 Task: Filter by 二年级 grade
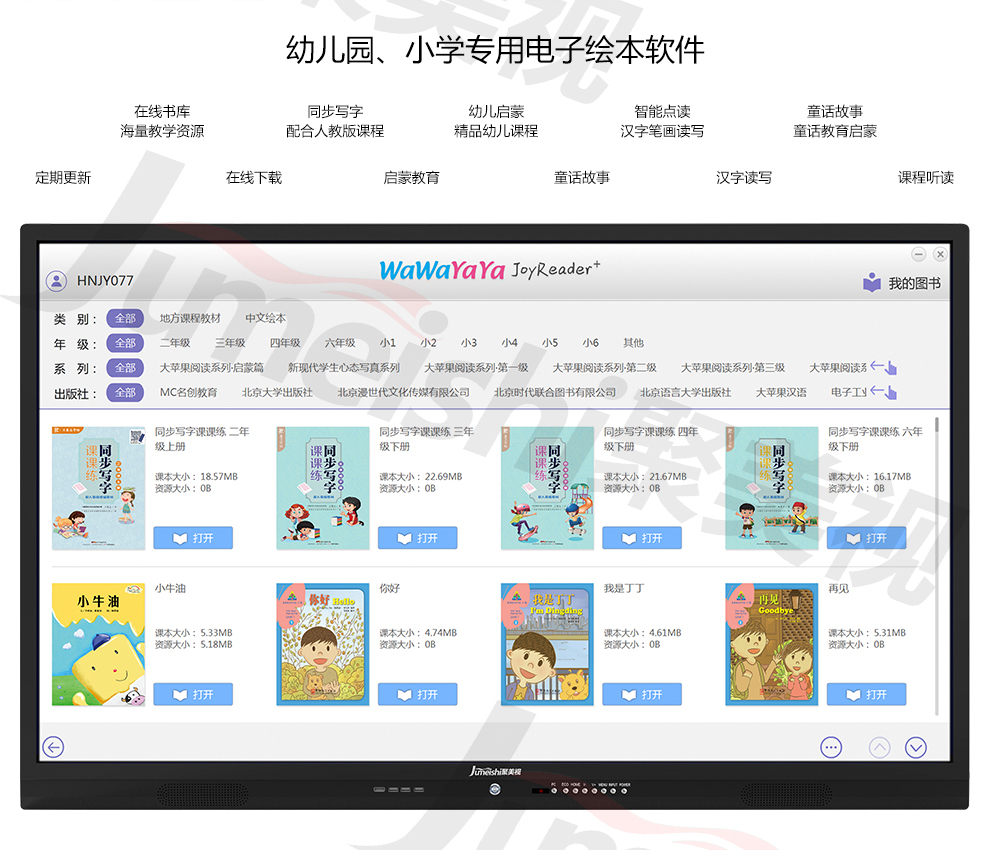[x=175, y=343]
